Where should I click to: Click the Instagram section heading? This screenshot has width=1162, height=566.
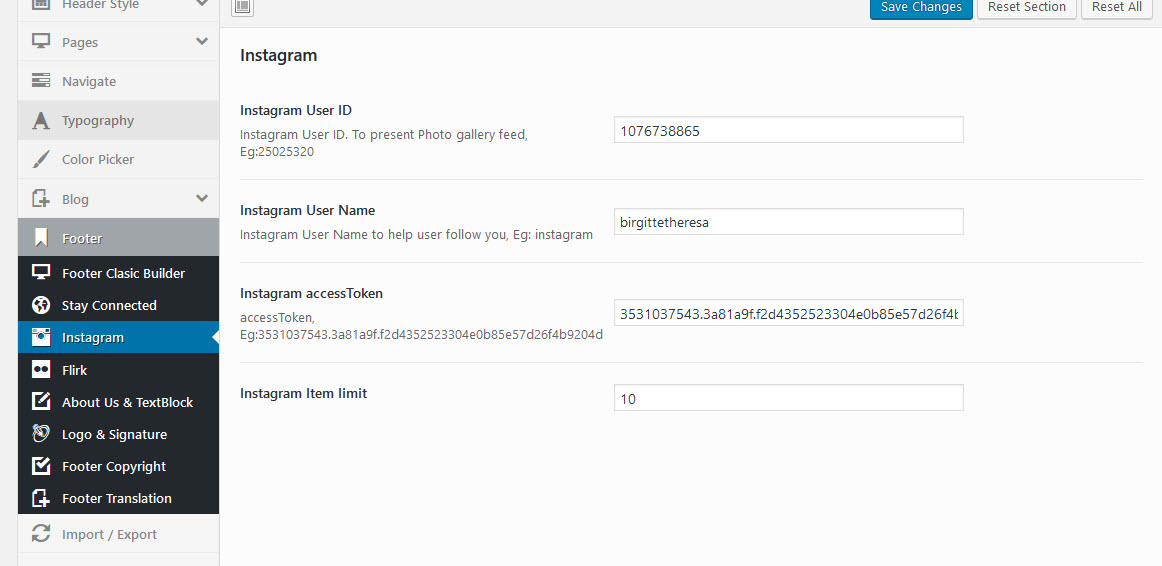279,56
